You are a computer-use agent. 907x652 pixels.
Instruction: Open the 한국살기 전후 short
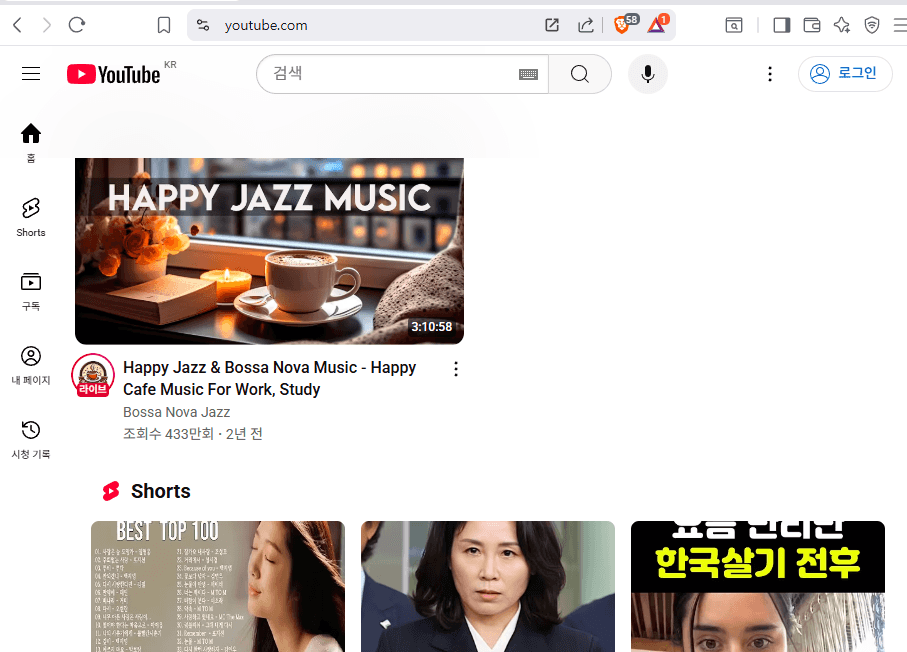click(x=758, y=587)
